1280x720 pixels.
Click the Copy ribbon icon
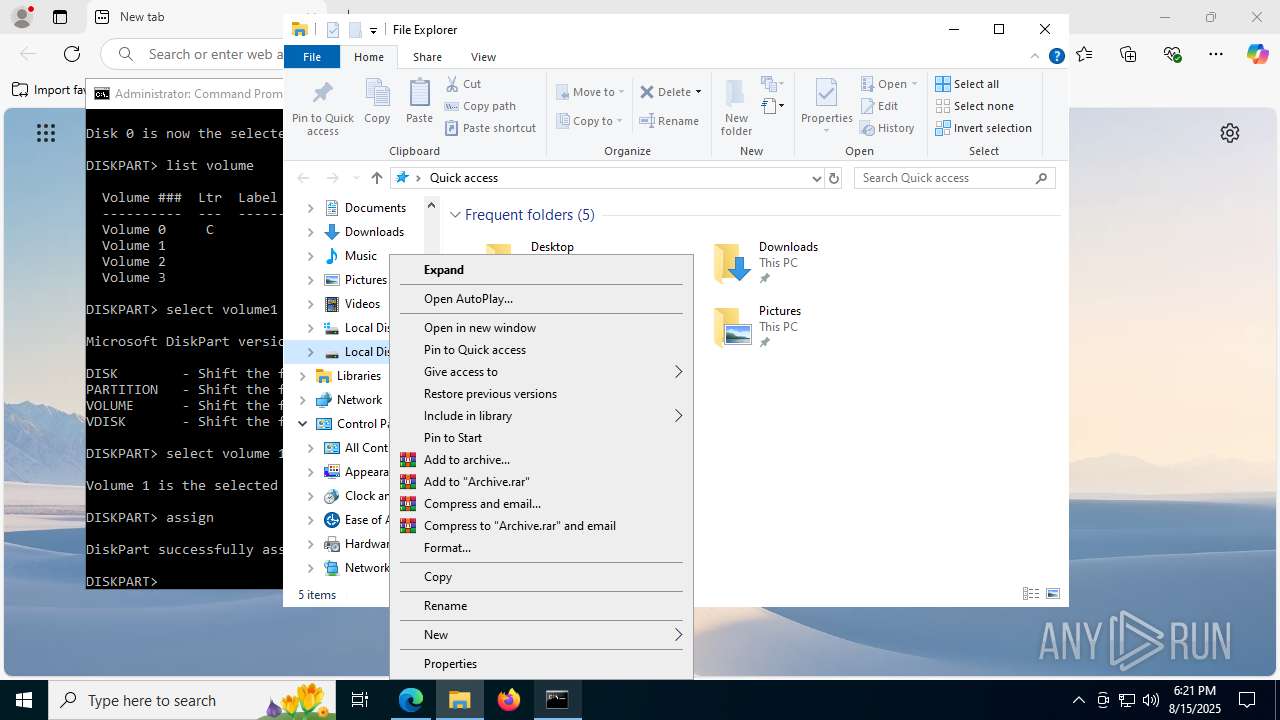(377, 102)
